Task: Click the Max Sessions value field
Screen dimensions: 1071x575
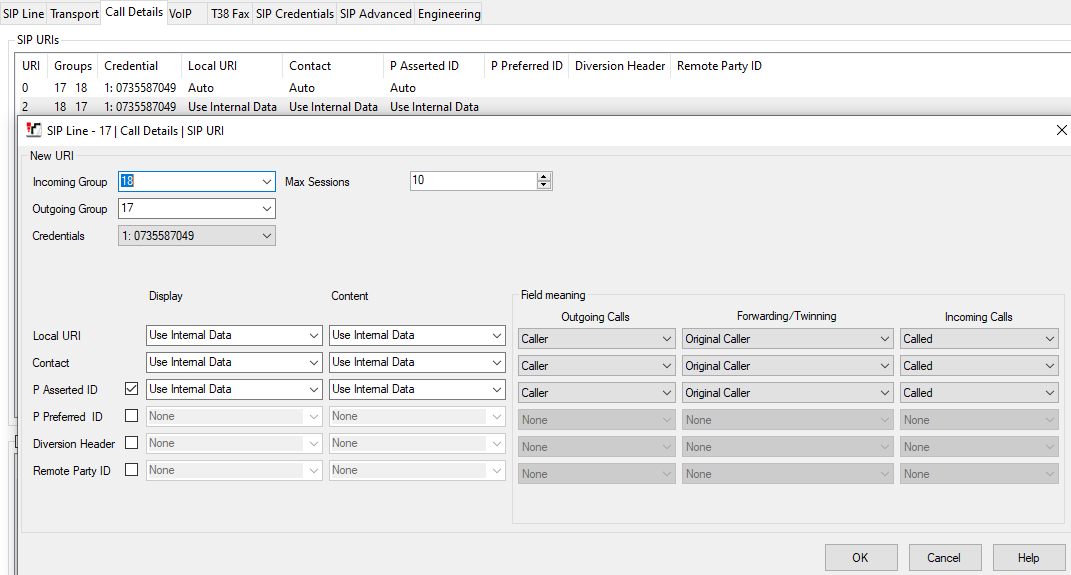Action: point(473,180)
